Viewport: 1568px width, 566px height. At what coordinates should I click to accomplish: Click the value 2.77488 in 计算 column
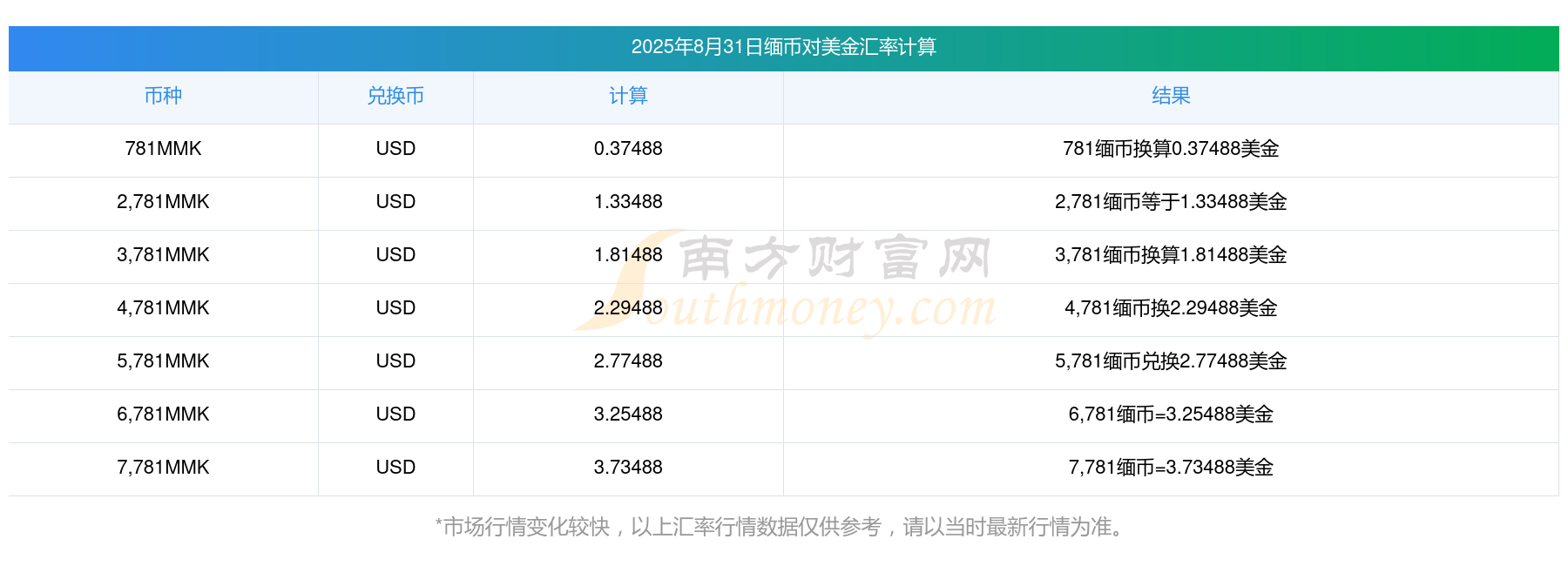[x=628, y=361]
